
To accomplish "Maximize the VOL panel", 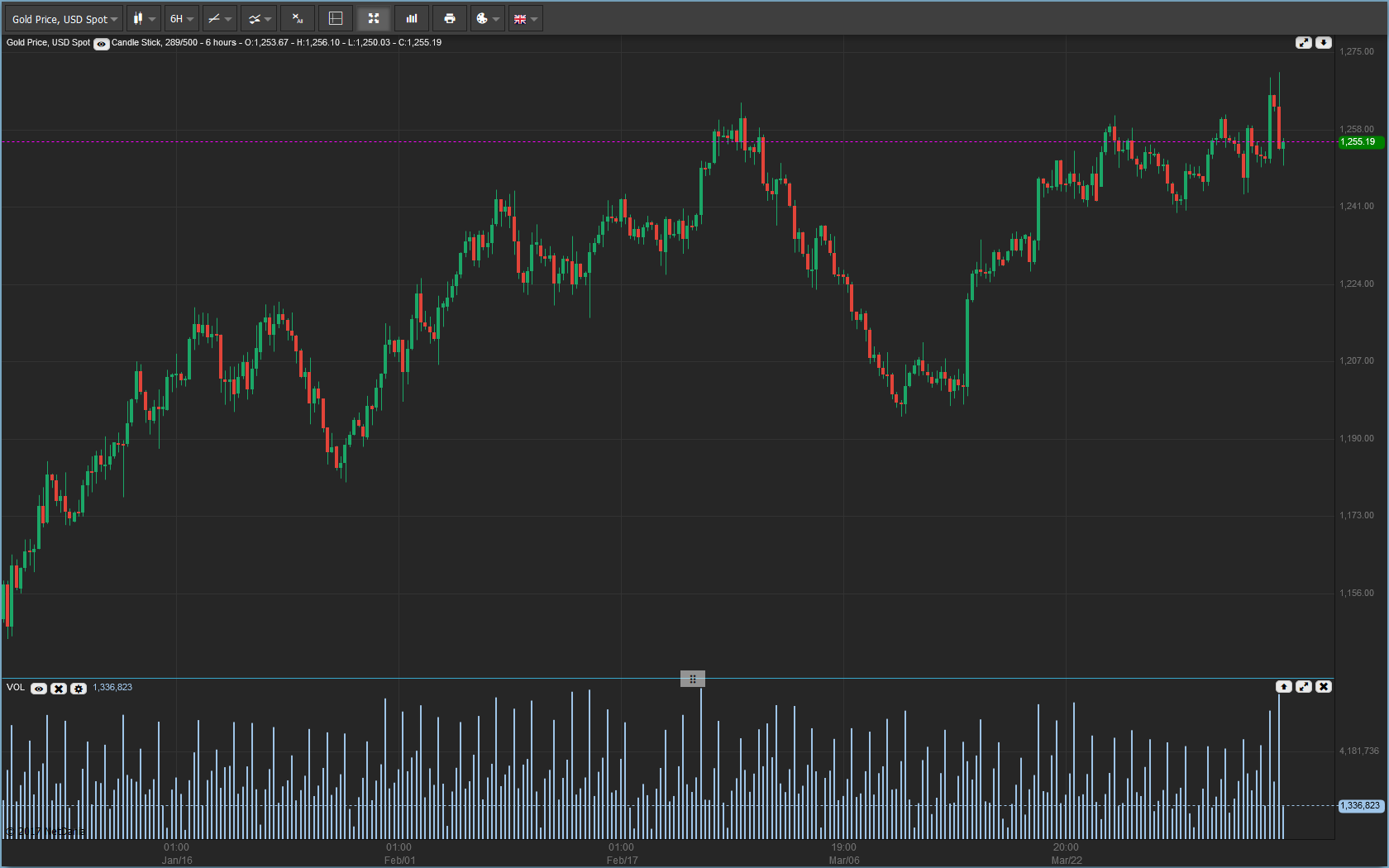I will tap(1304, 686).
